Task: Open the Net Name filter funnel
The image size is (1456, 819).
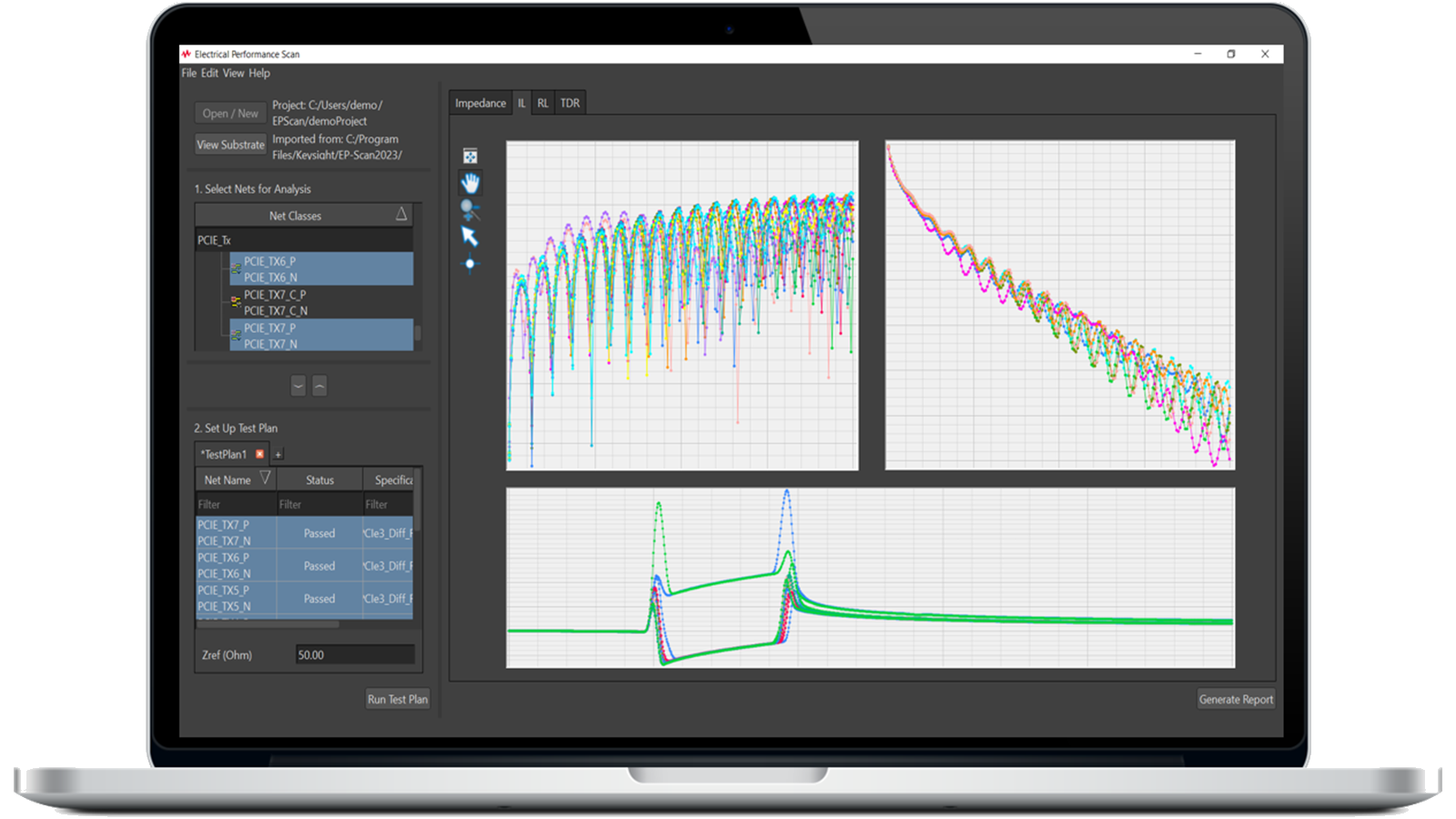Action: coord(266,478)
